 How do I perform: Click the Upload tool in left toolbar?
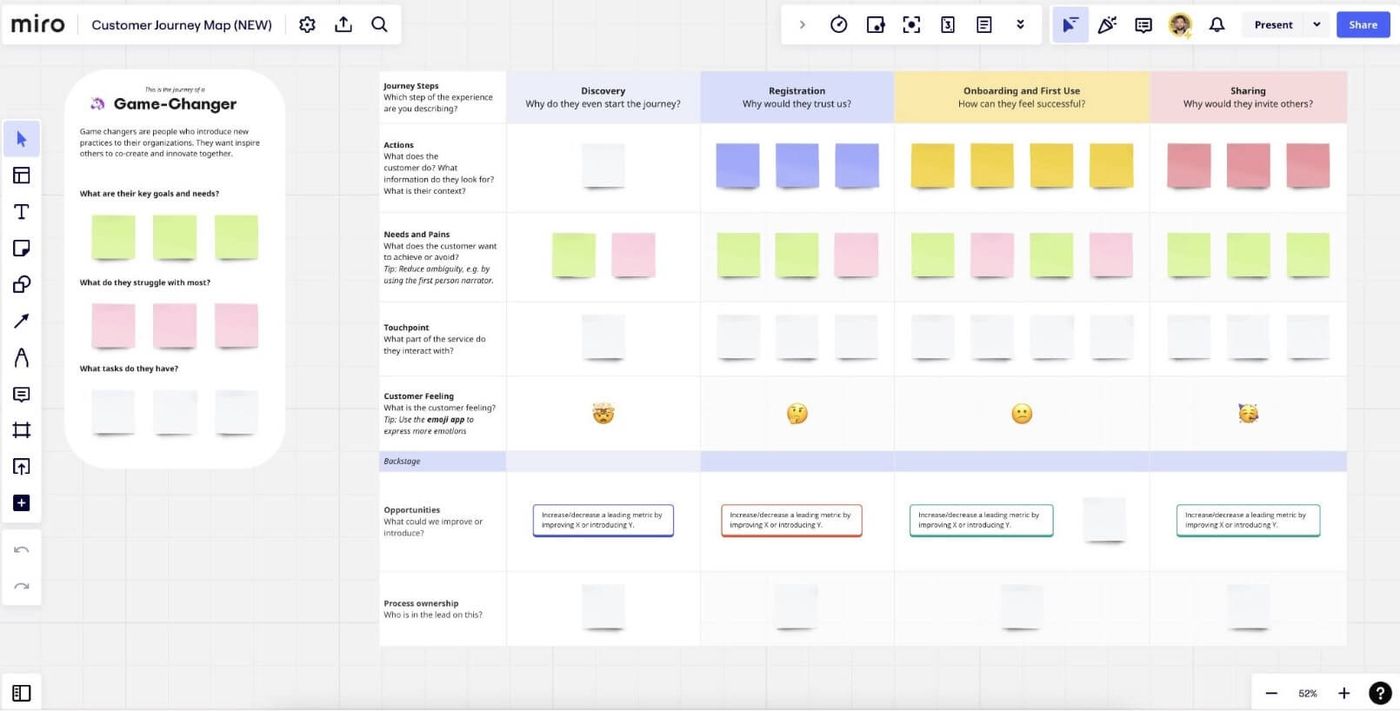click(x=21, y=467)
